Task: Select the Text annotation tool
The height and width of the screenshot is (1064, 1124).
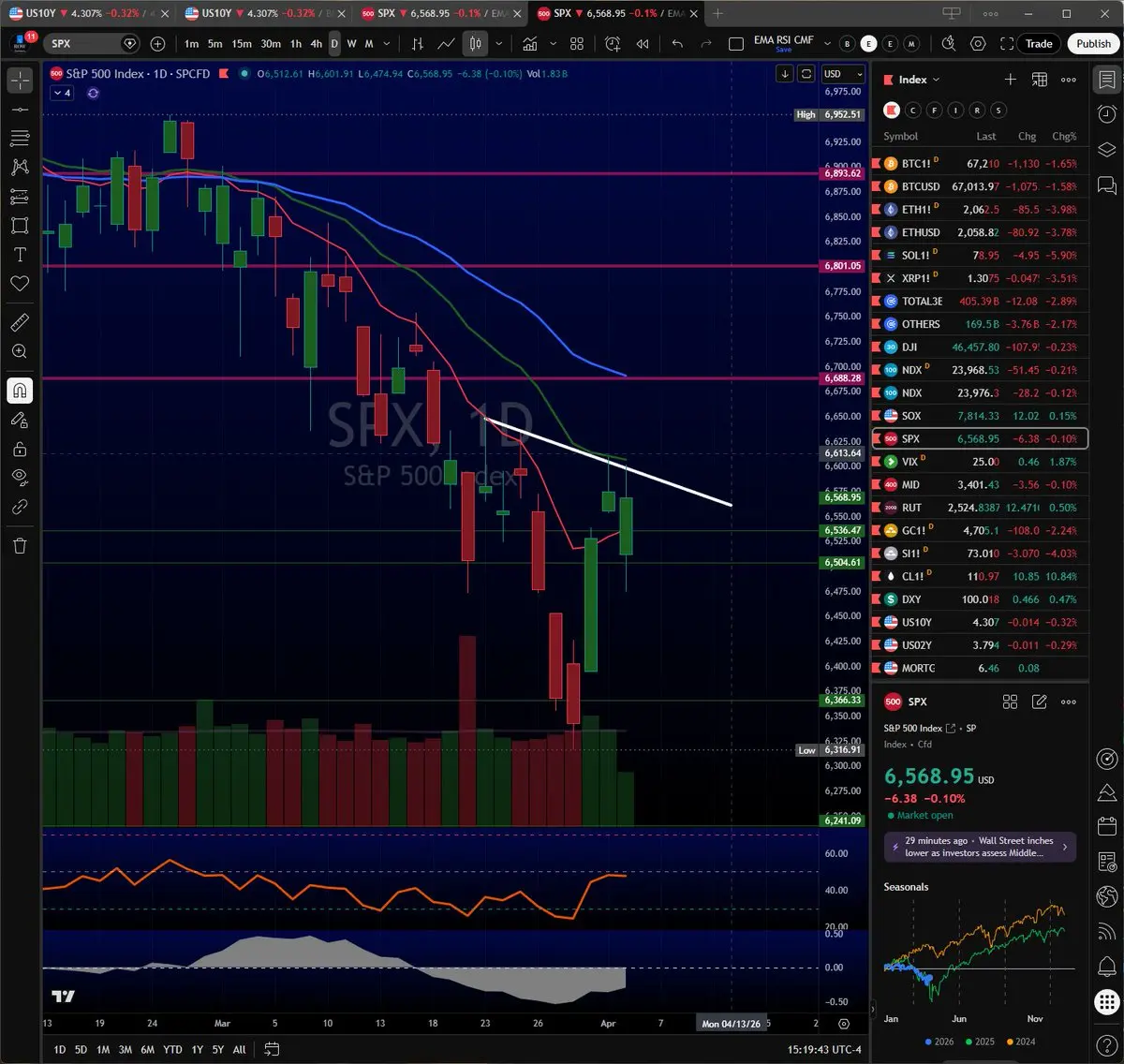Action: coord(20,255)
